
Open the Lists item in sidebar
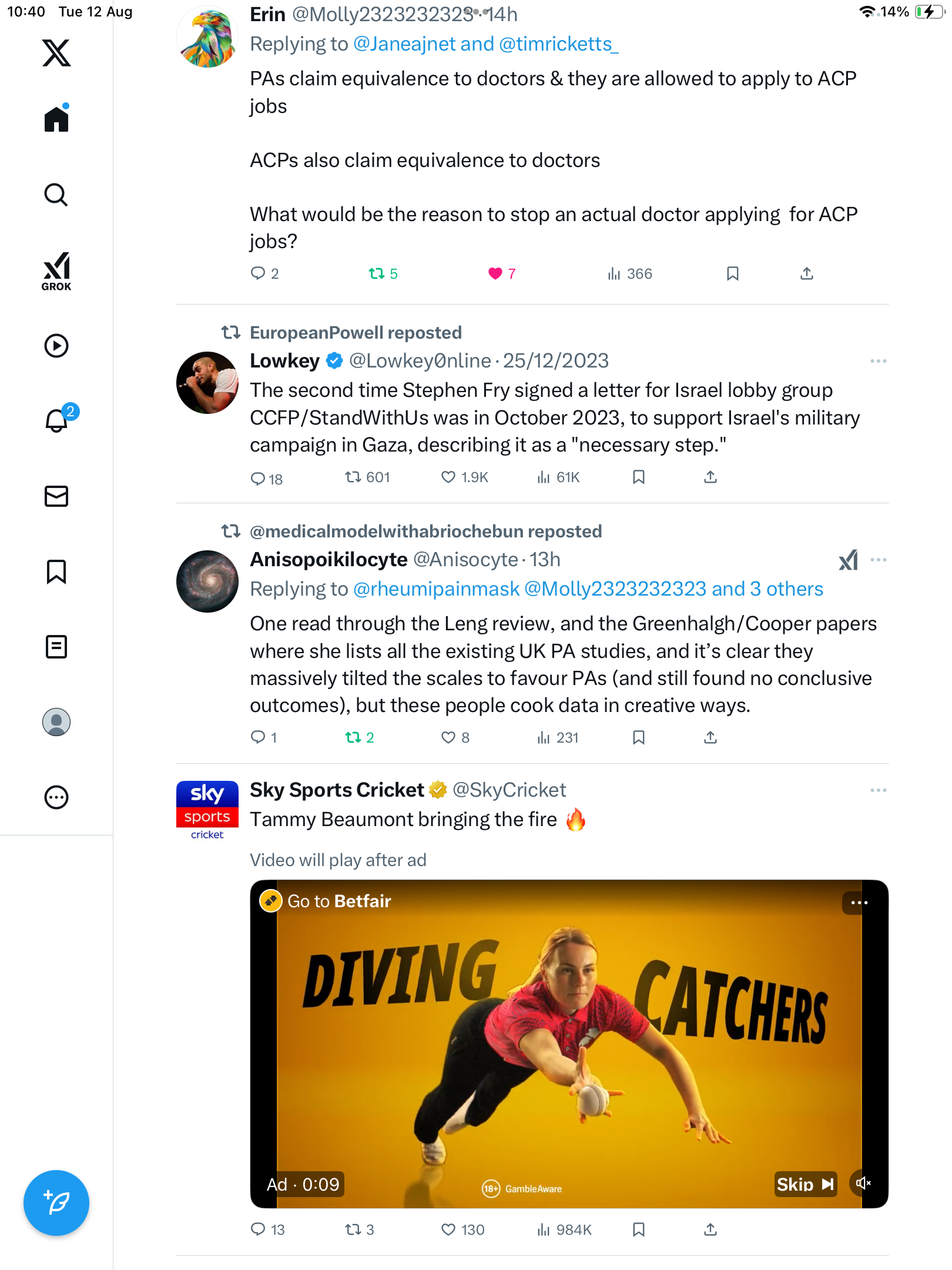point(56,647)
